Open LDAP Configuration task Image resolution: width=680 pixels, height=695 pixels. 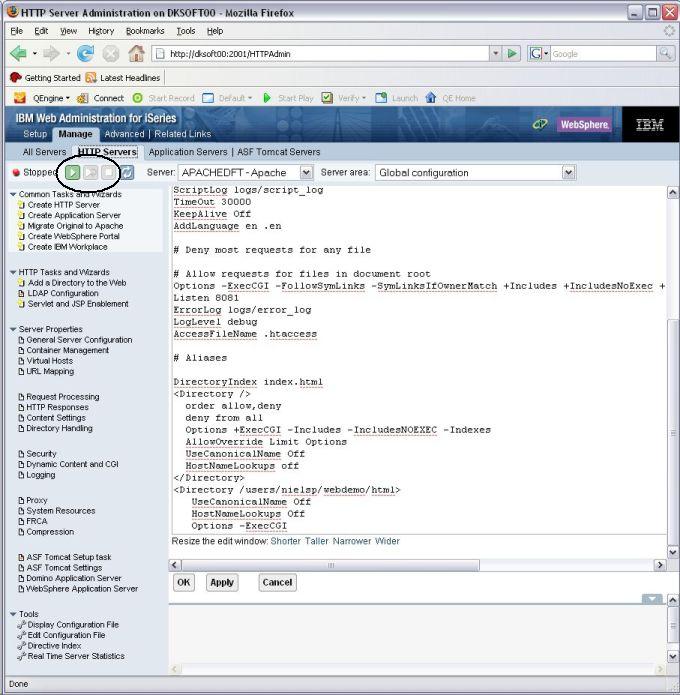63,293
